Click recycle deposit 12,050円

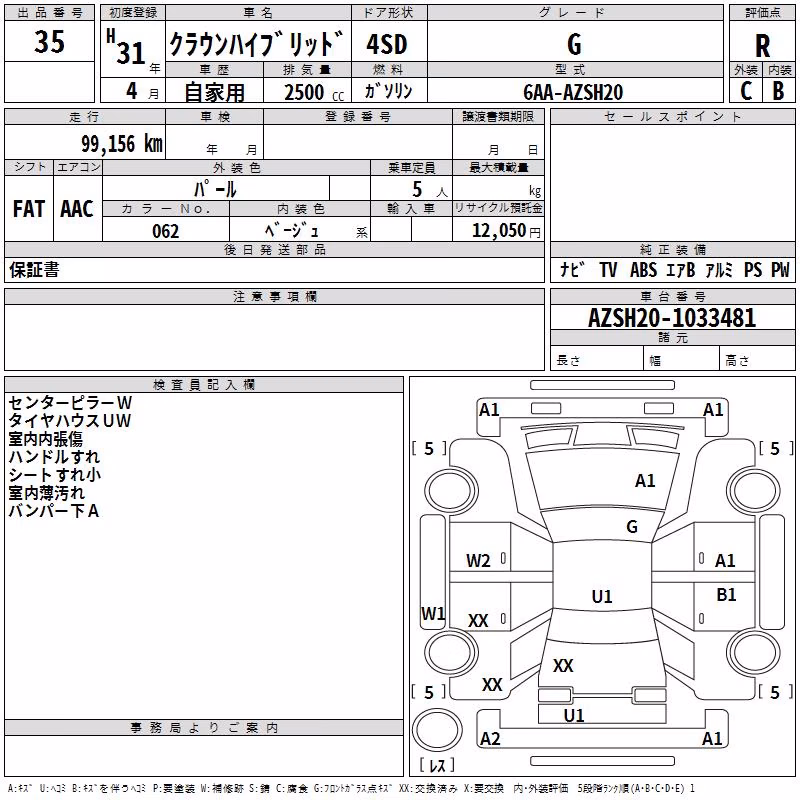click(506, 231)
